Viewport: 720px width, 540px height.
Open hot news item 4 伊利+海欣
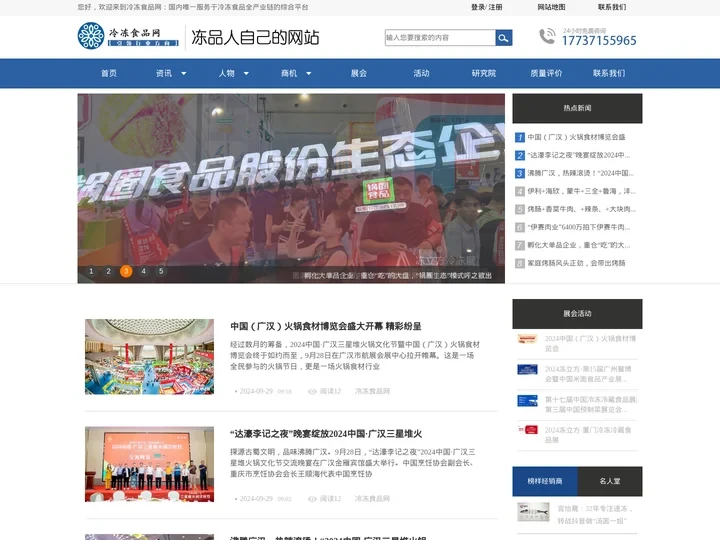pyautogui.click(x=581, y=191)
